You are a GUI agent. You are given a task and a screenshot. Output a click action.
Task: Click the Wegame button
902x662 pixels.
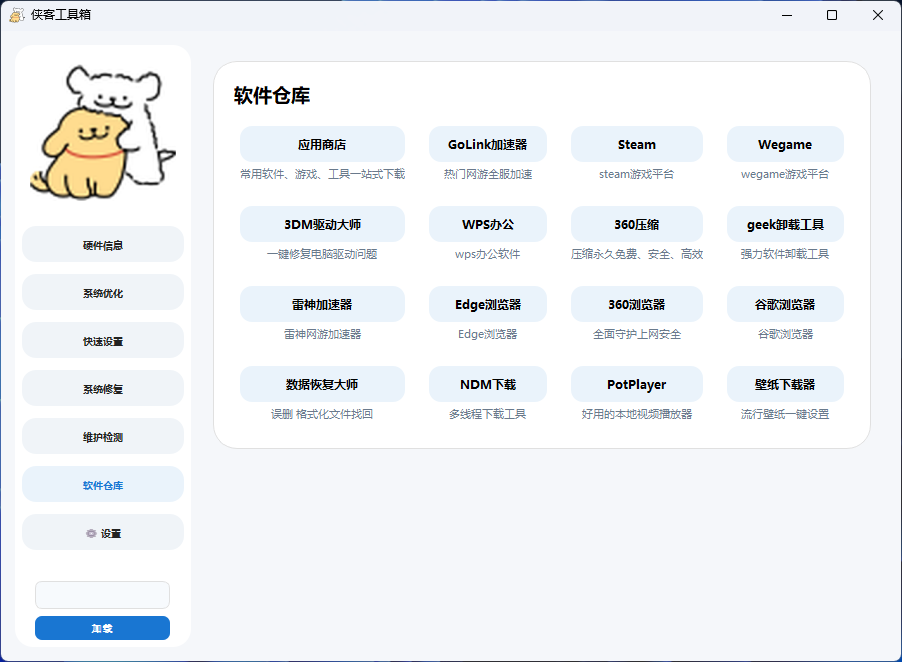click(x=785, y=144)
